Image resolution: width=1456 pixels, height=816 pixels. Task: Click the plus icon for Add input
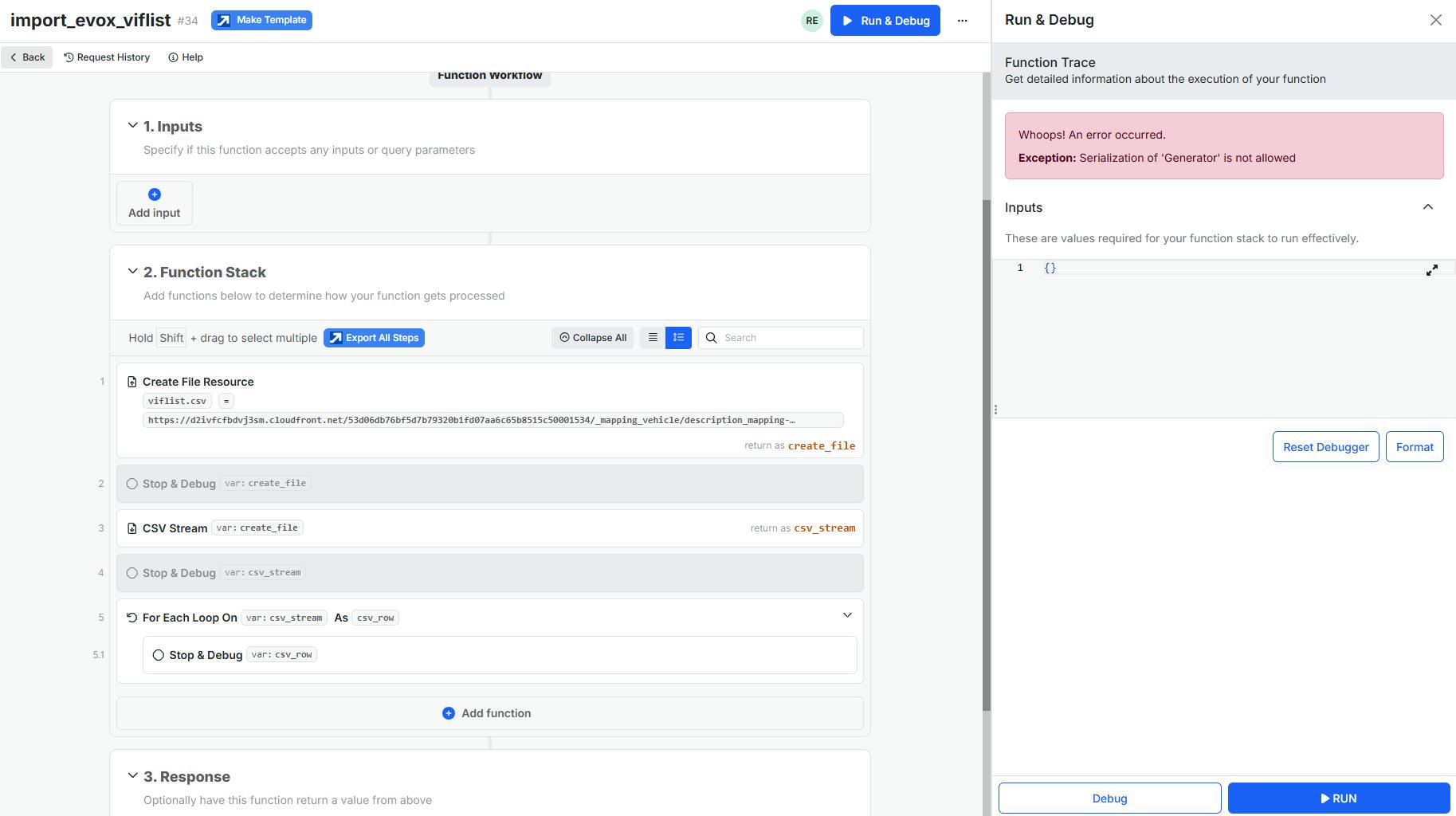tap(155, 194)
